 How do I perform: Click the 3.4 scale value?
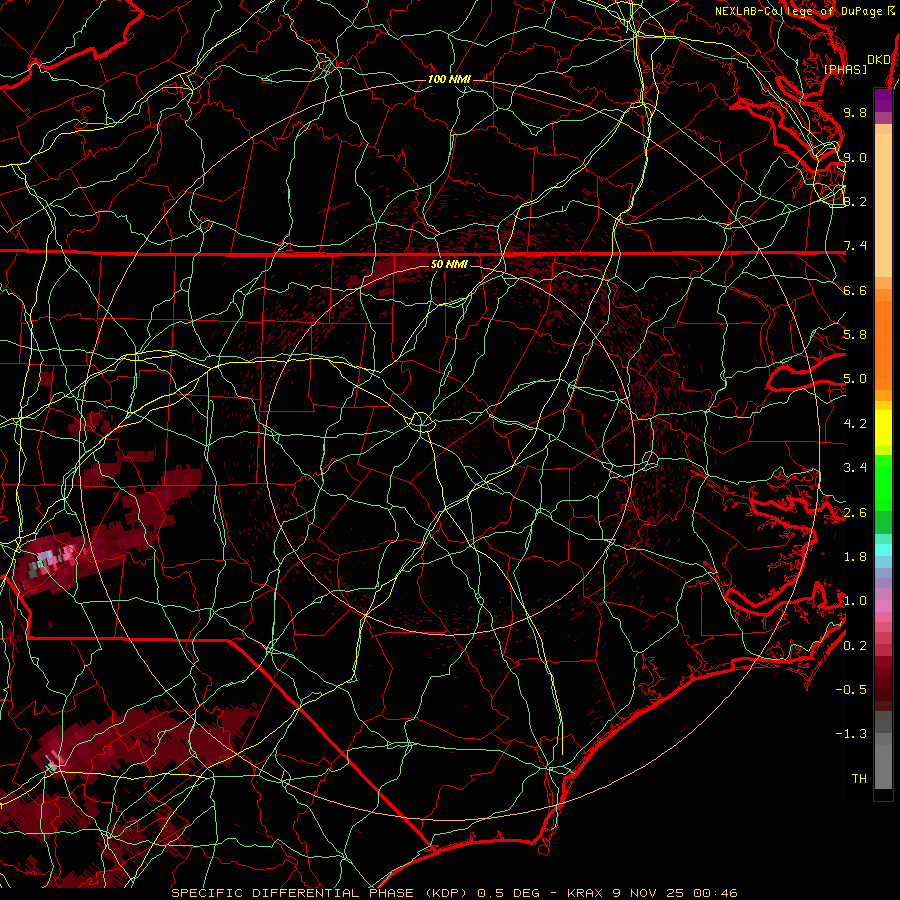855,468
